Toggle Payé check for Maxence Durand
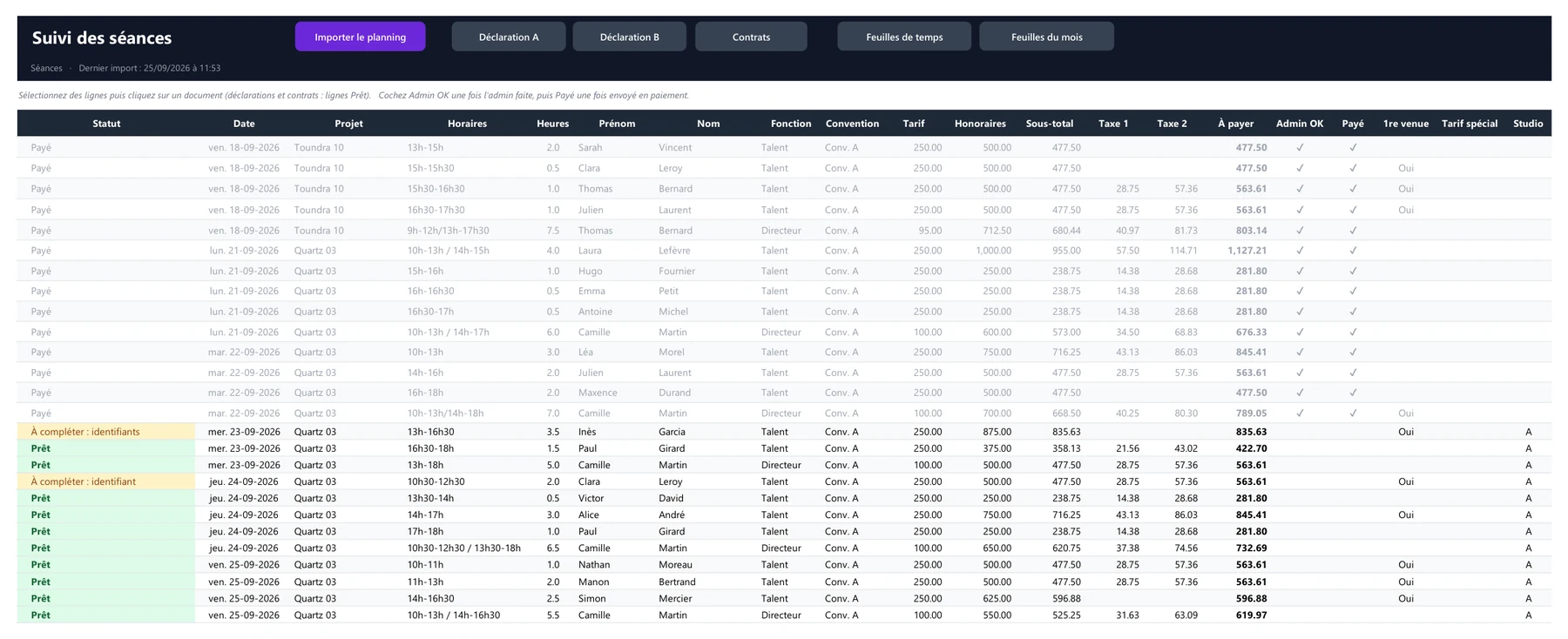Viewport: 1568px width, 639px height. tap(1353, 393)
